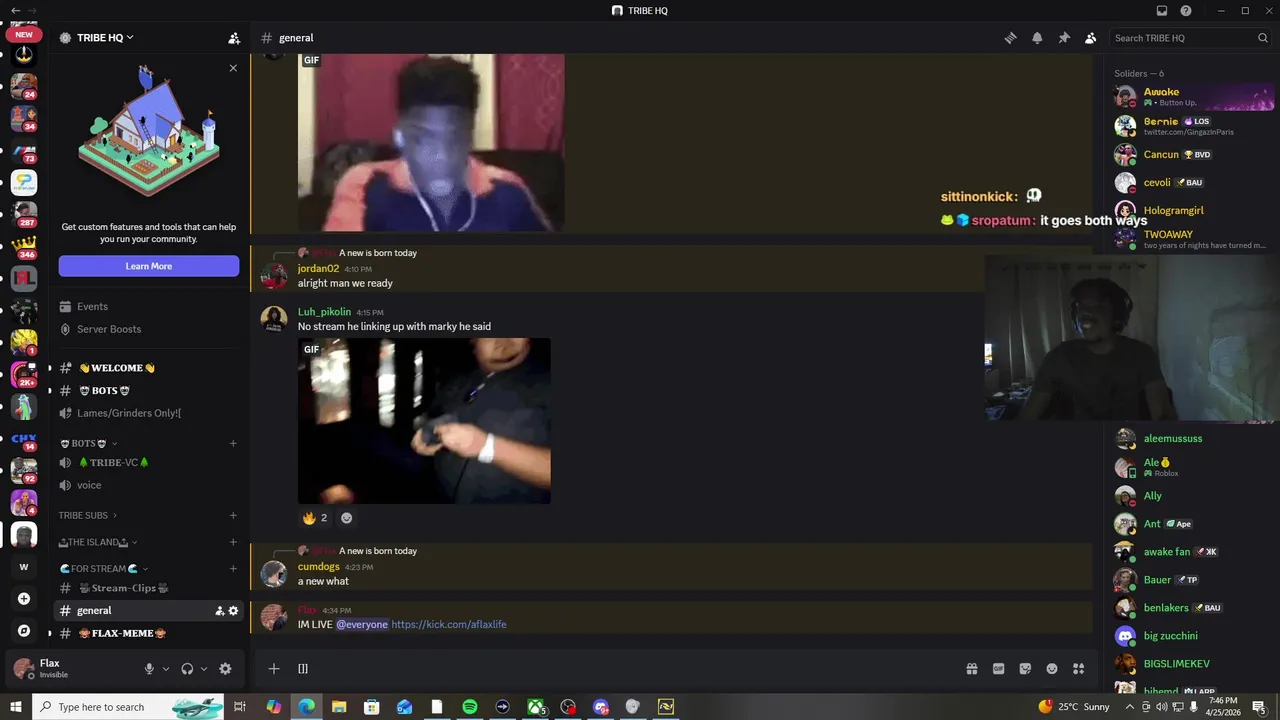Screen dimensions: 1280x720
Task: Open headphone output options arrow
Action: pos(204,669)
